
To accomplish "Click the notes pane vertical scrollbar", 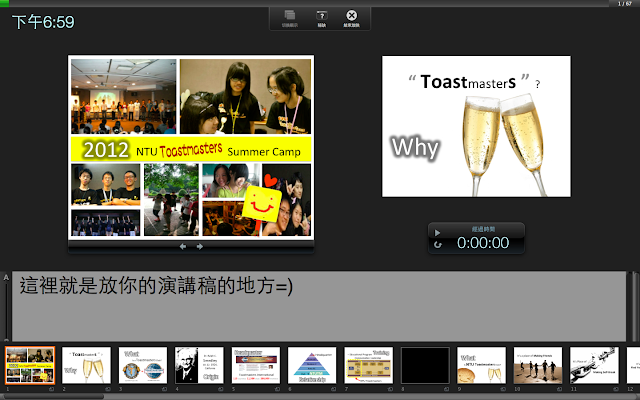I will (634, 306).
